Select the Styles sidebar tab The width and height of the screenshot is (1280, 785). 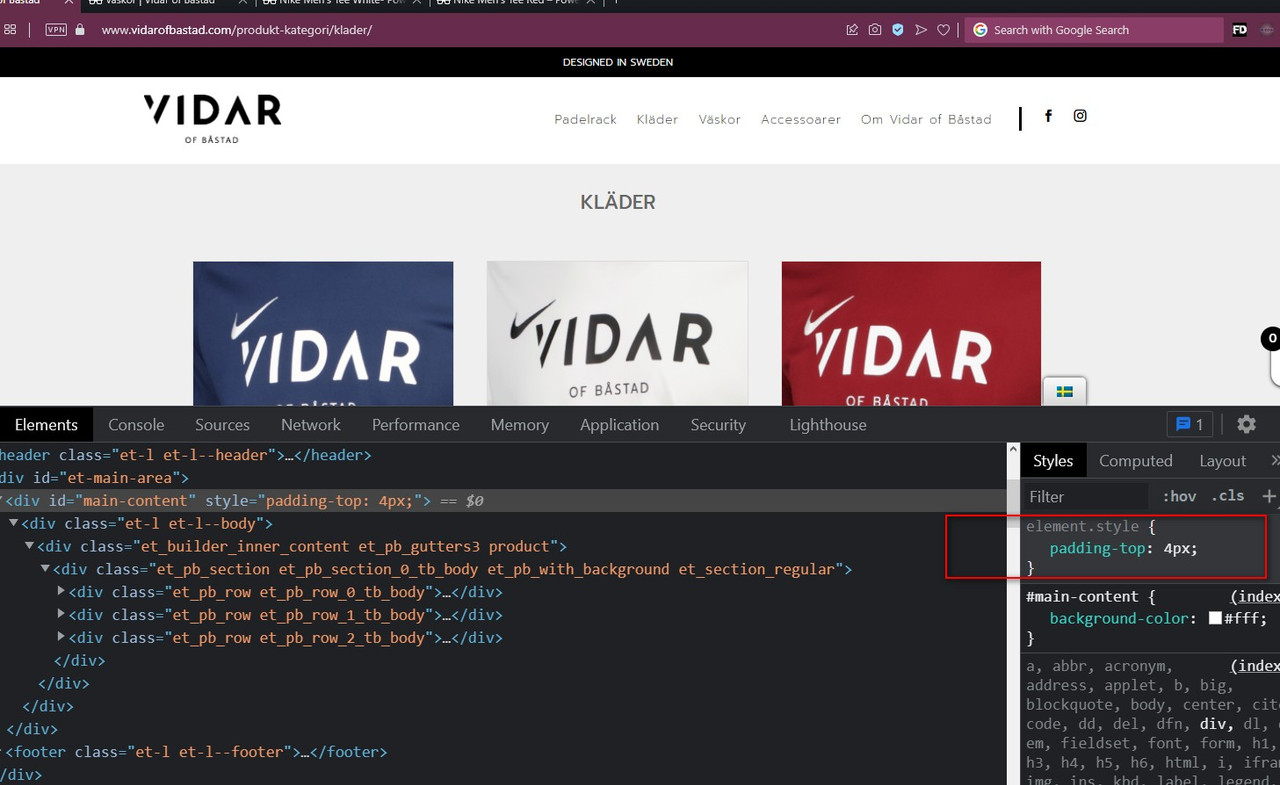tap(1053, 460)
